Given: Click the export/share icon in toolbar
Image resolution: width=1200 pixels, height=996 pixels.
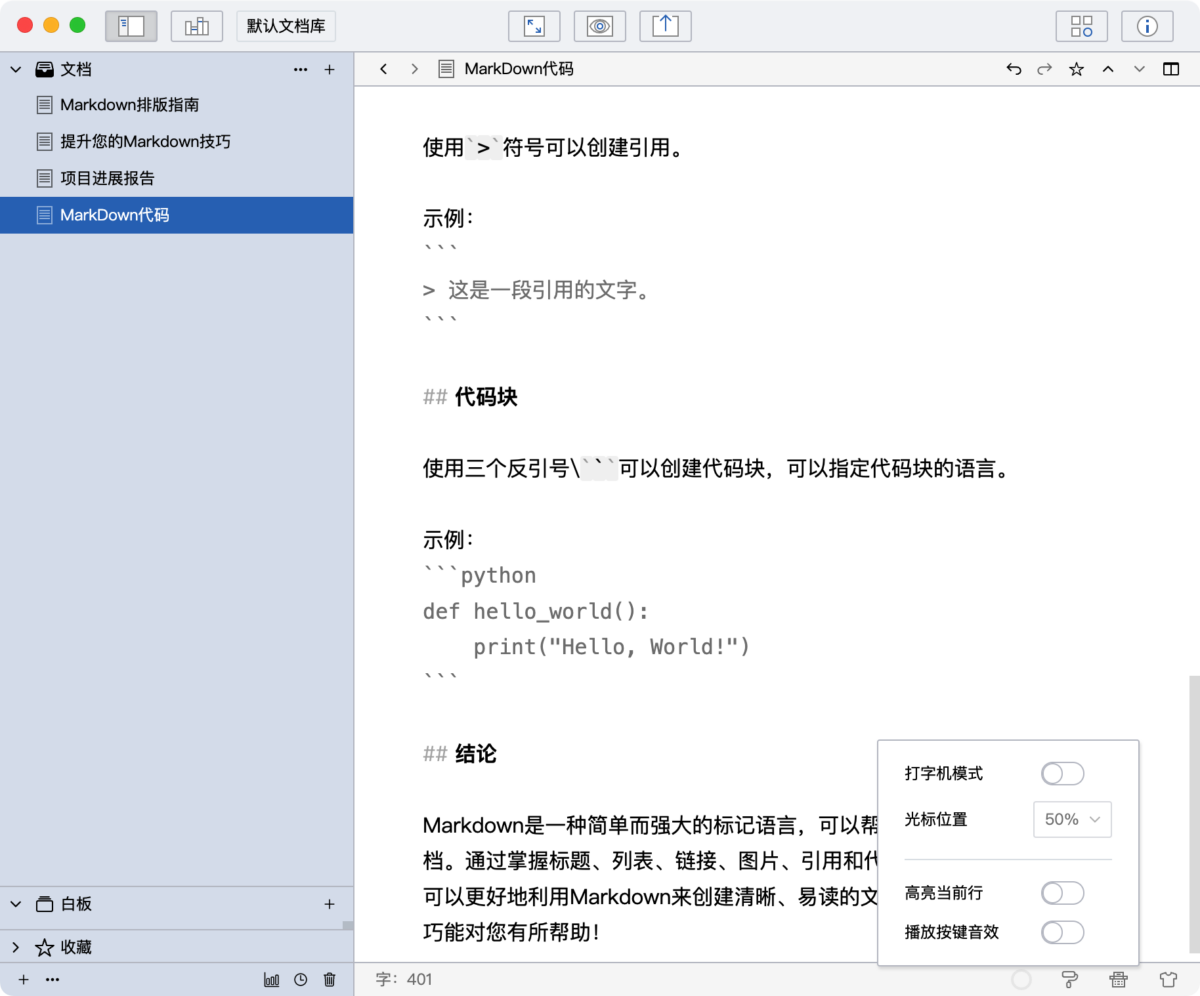Looking at the screenshot, I should pos(665,26).
